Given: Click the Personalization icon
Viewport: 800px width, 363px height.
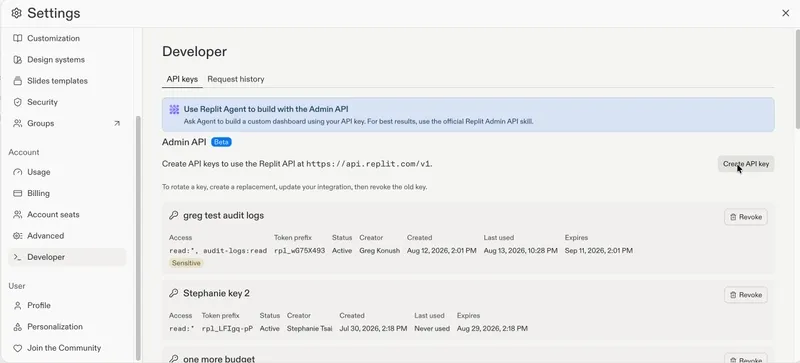Looking at the screenshot, I should point(18,327).
